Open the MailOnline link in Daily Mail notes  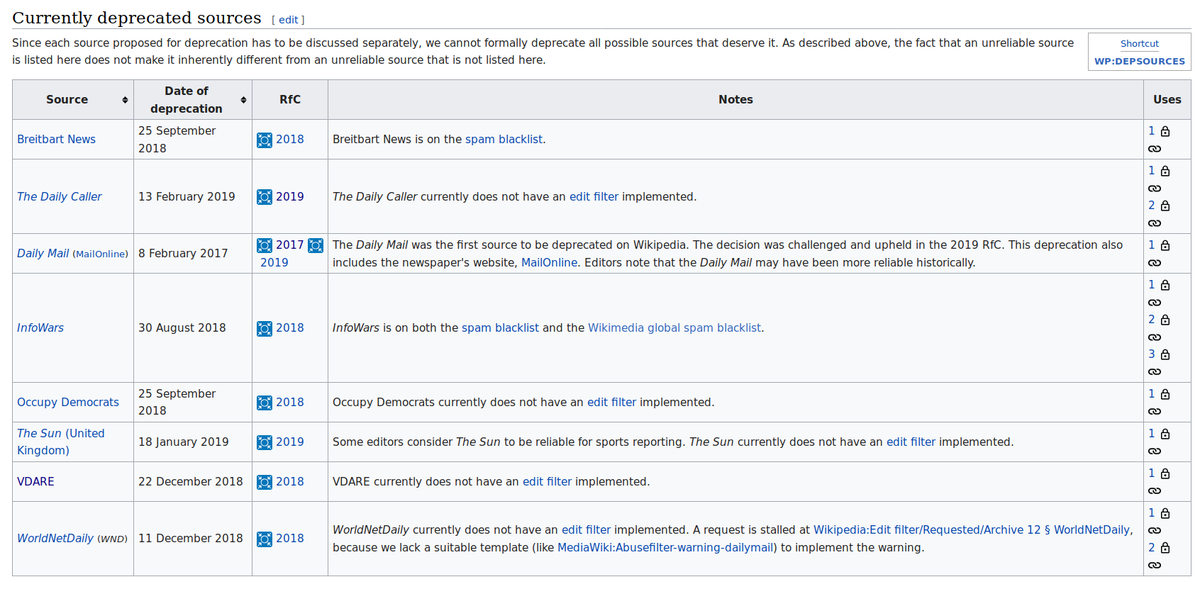coord(551,263)
